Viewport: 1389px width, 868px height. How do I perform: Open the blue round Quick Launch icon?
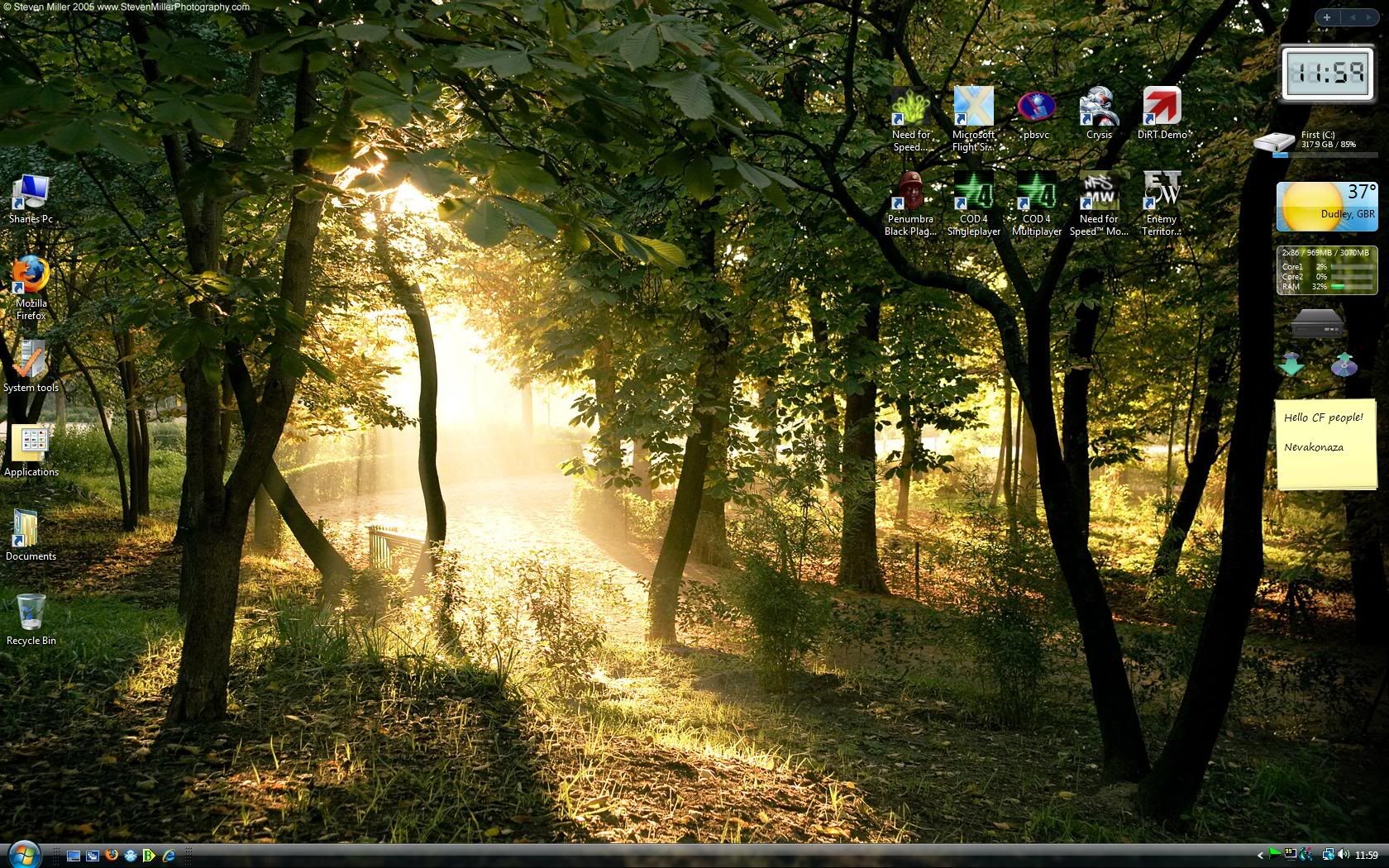pyautogui.click(x=131, y=856)
